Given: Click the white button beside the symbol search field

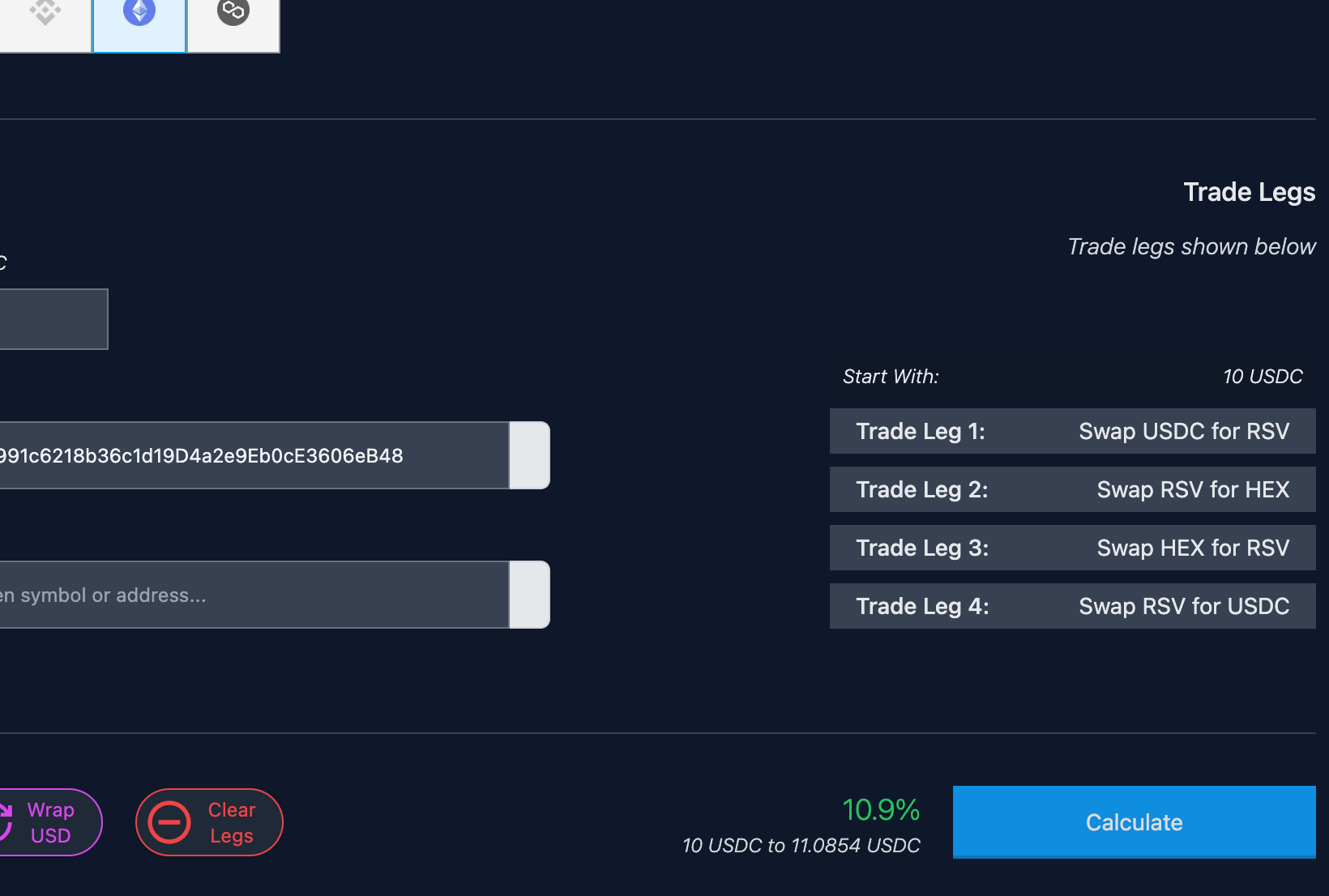Looking at the screenshot, I should [x=530, y=595].
